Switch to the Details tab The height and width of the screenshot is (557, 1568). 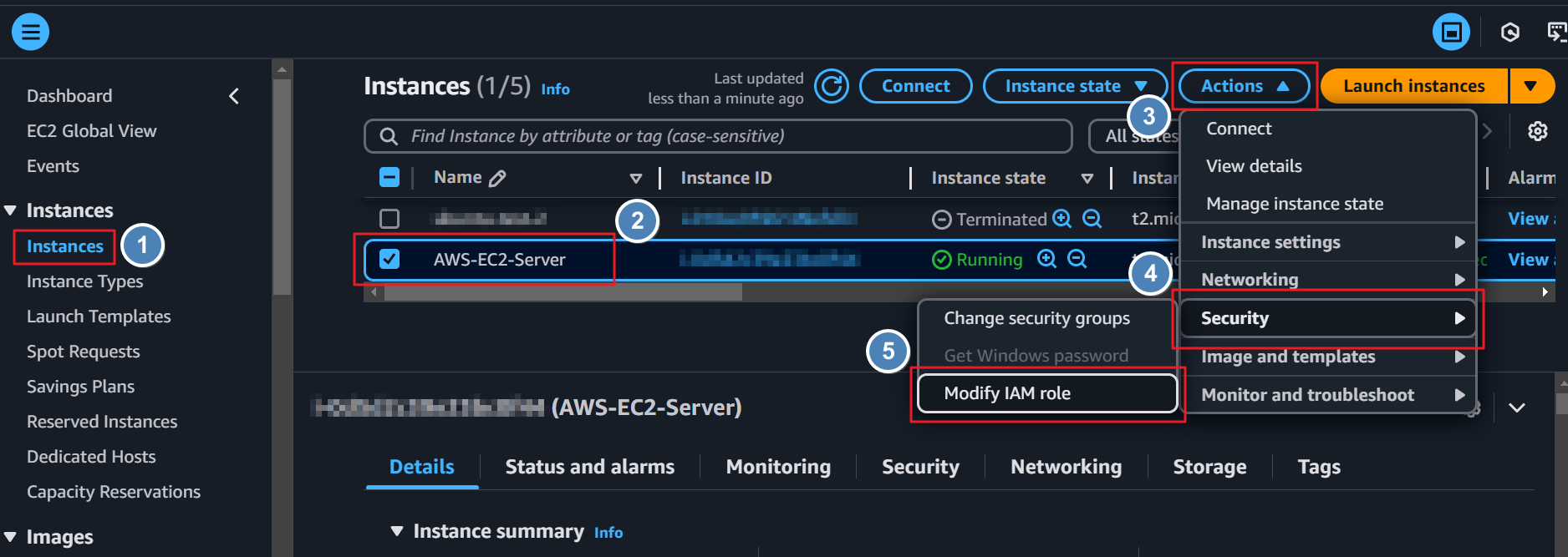(x=422, y=467)
